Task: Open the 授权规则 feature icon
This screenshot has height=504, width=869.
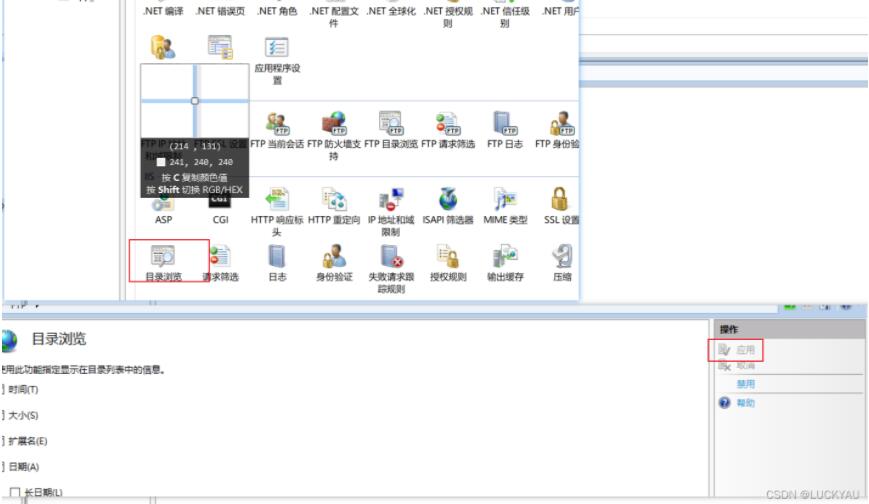Action: pos(448,256)
